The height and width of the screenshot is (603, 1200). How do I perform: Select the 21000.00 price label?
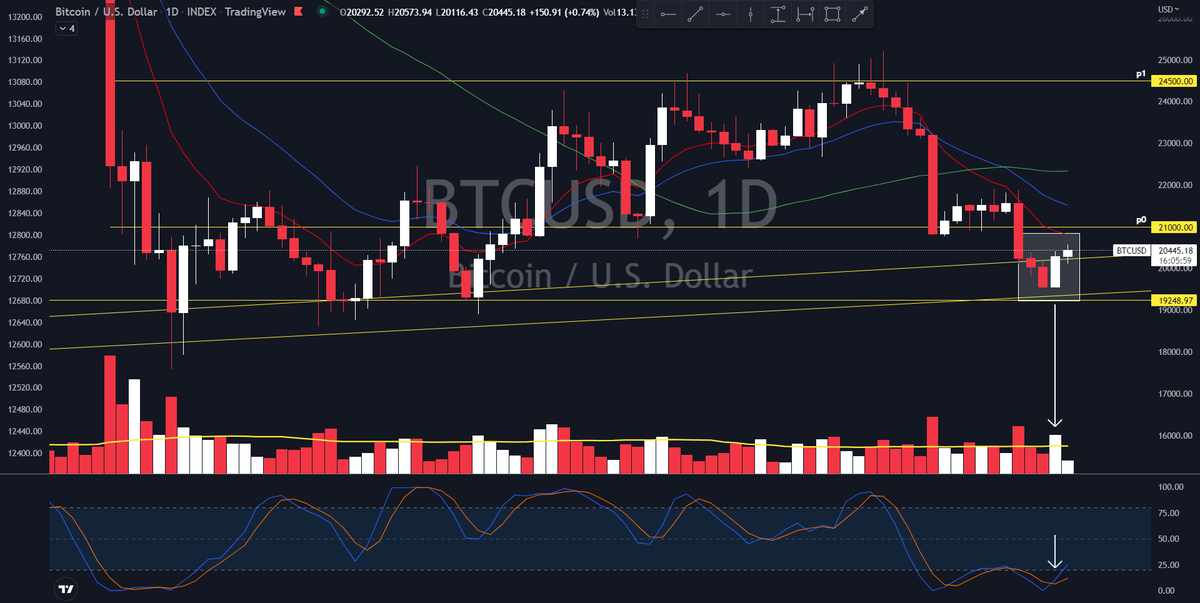pos(1175,227)
